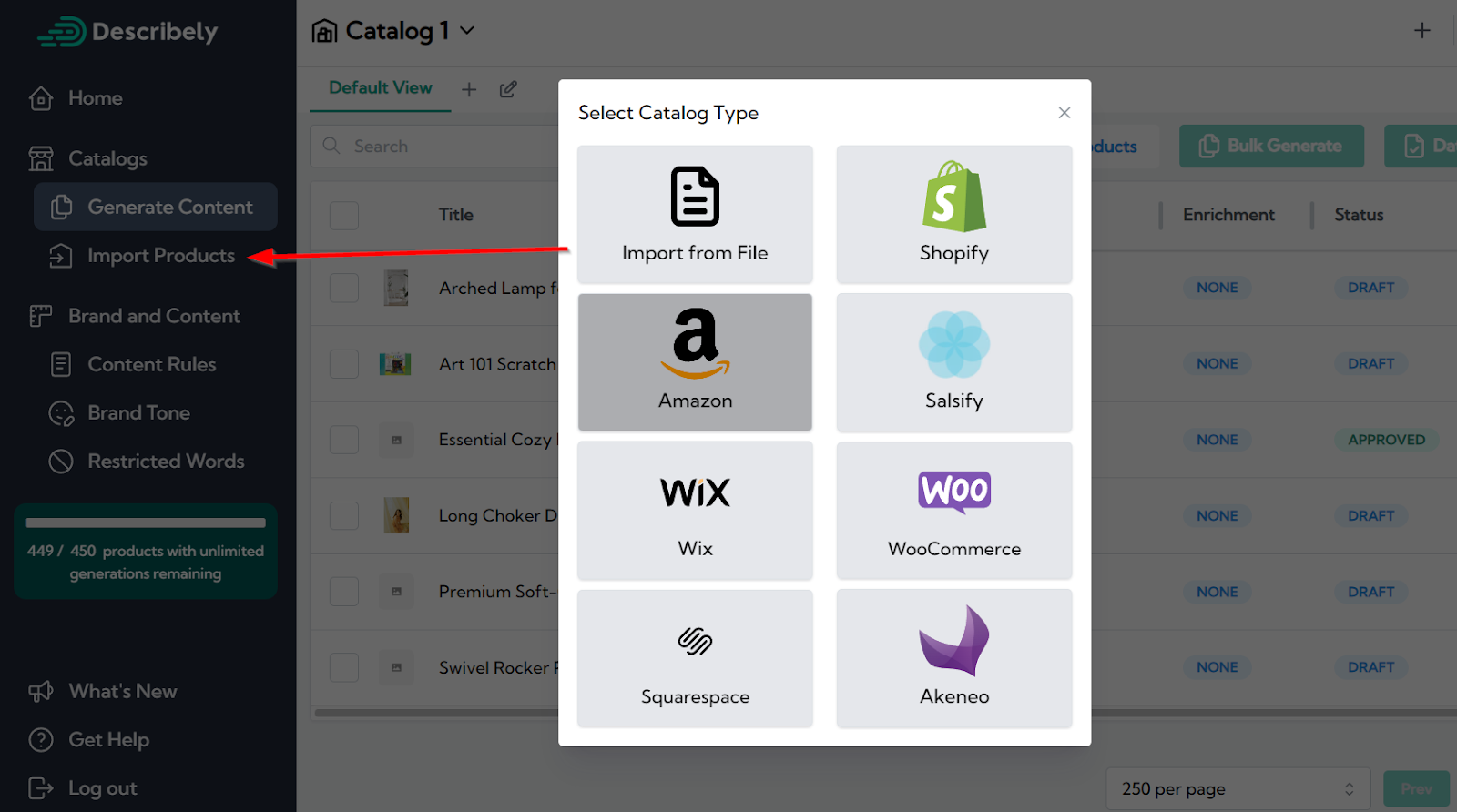Click the Restricted Words ban icon
Screen dimensions: 1457x812
61,462
